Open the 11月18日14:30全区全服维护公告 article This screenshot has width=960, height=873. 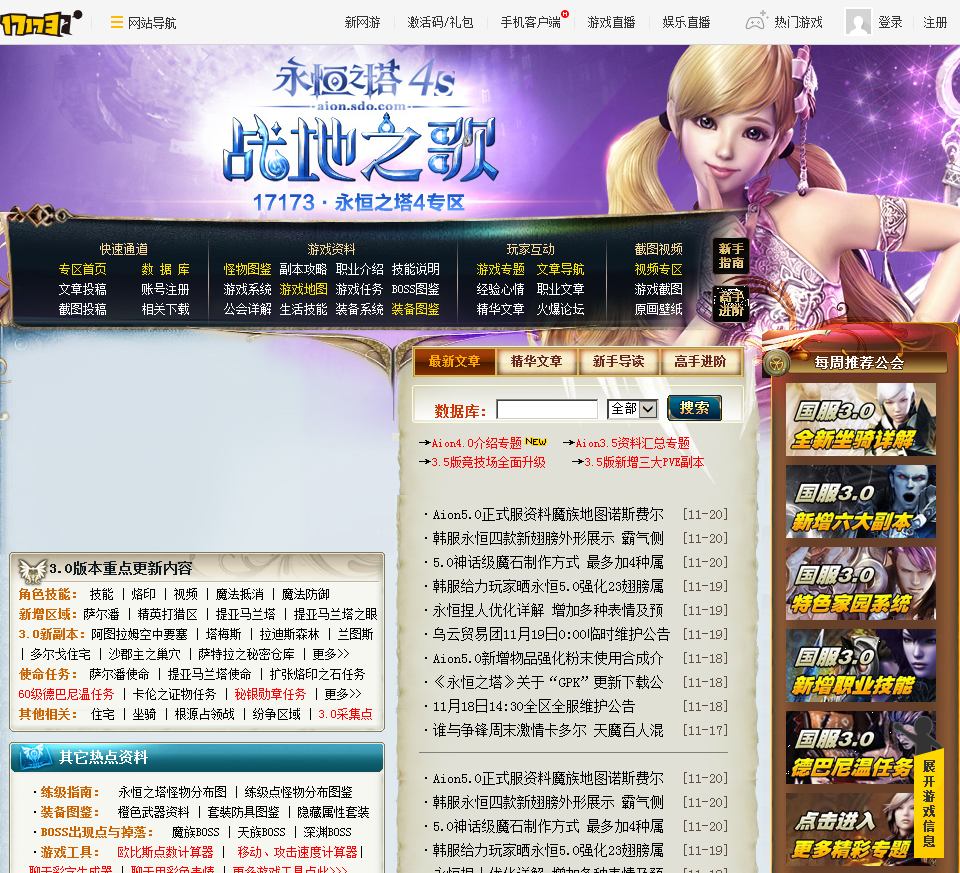(x=534, y=706)
